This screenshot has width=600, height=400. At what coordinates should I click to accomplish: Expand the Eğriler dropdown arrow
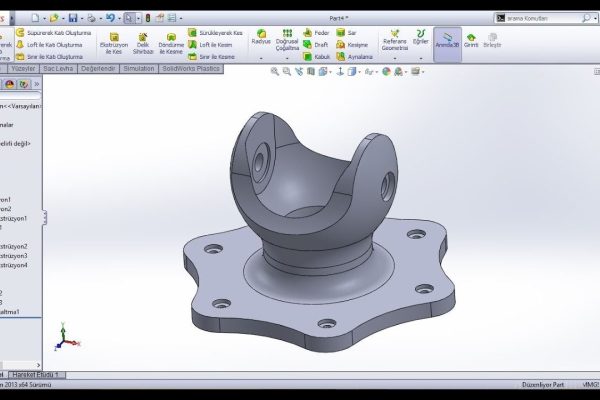(421, 58)
